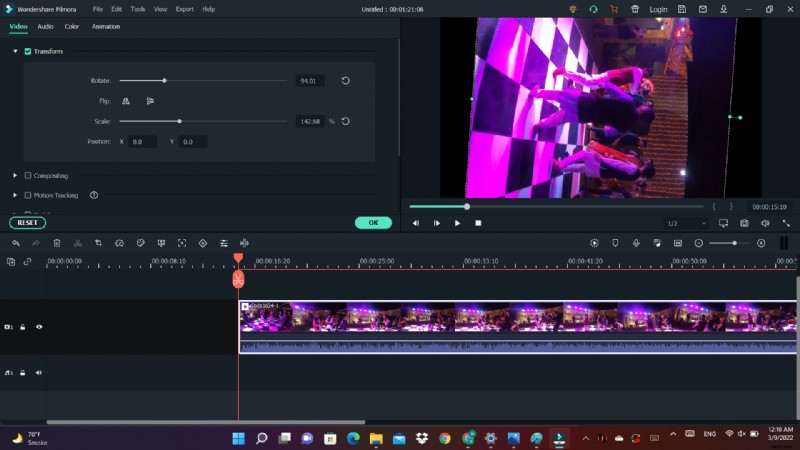Open the speed control icon in toolbar
This screenshot has height=450, width=800.
click(119, 243)
